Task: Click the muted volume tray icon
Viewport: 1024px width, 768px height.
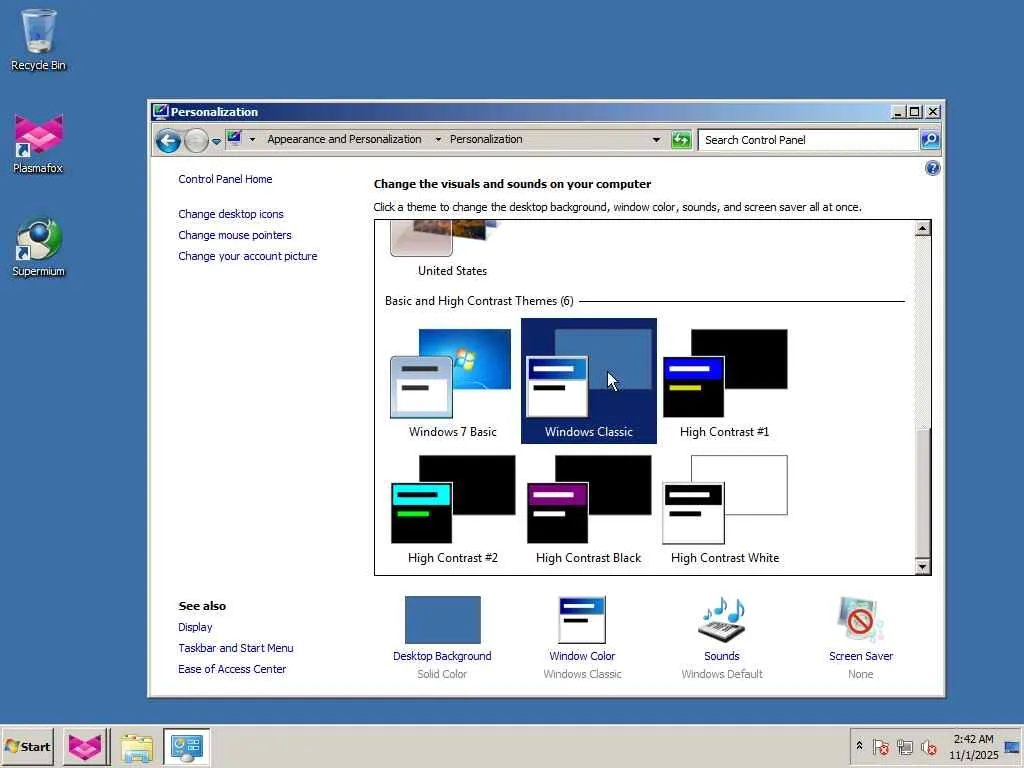Action: point(928,747)
